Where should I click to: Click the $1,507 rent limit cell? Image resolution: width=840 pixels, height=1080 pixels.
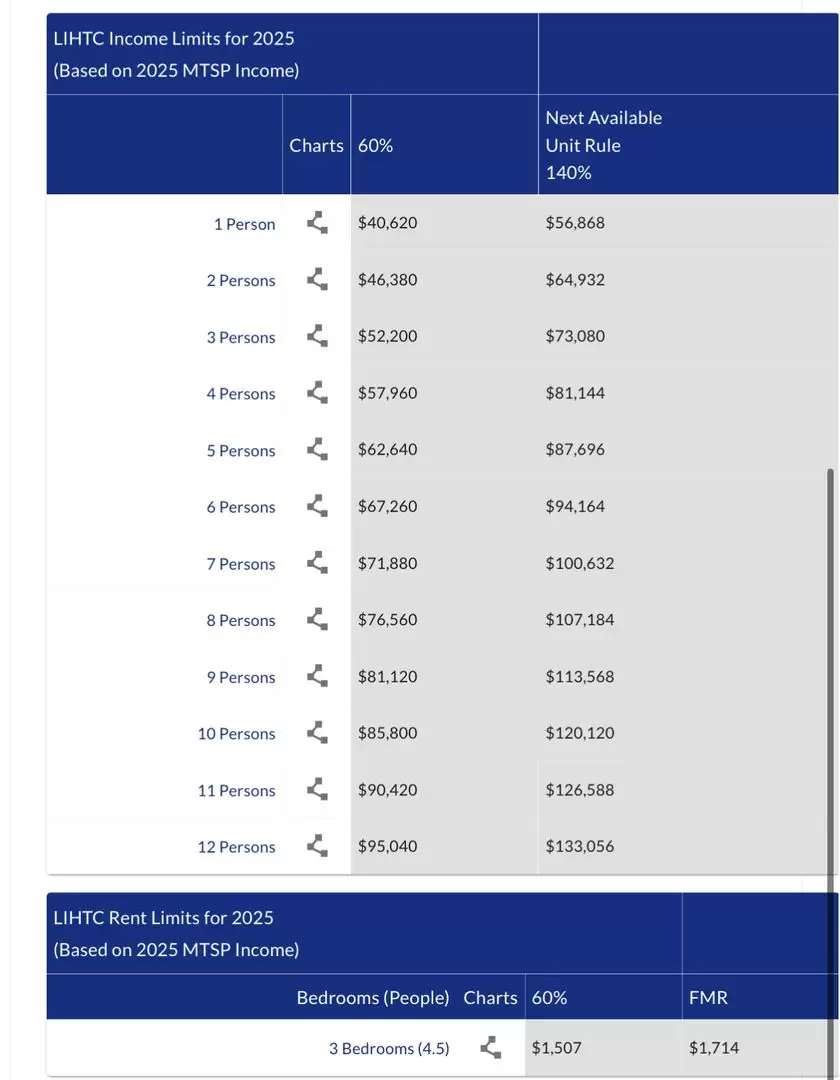pos(556,1048)
